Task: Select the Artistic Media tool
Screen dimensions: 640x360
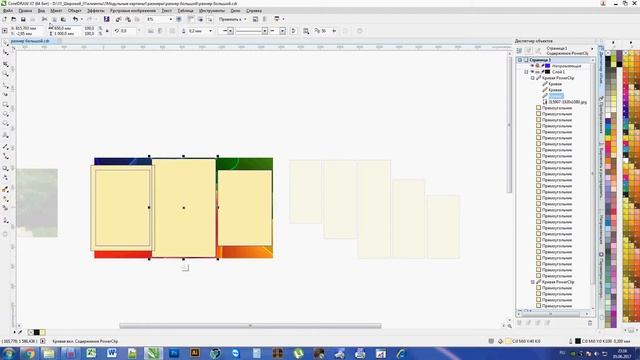Action: point(5,95)
